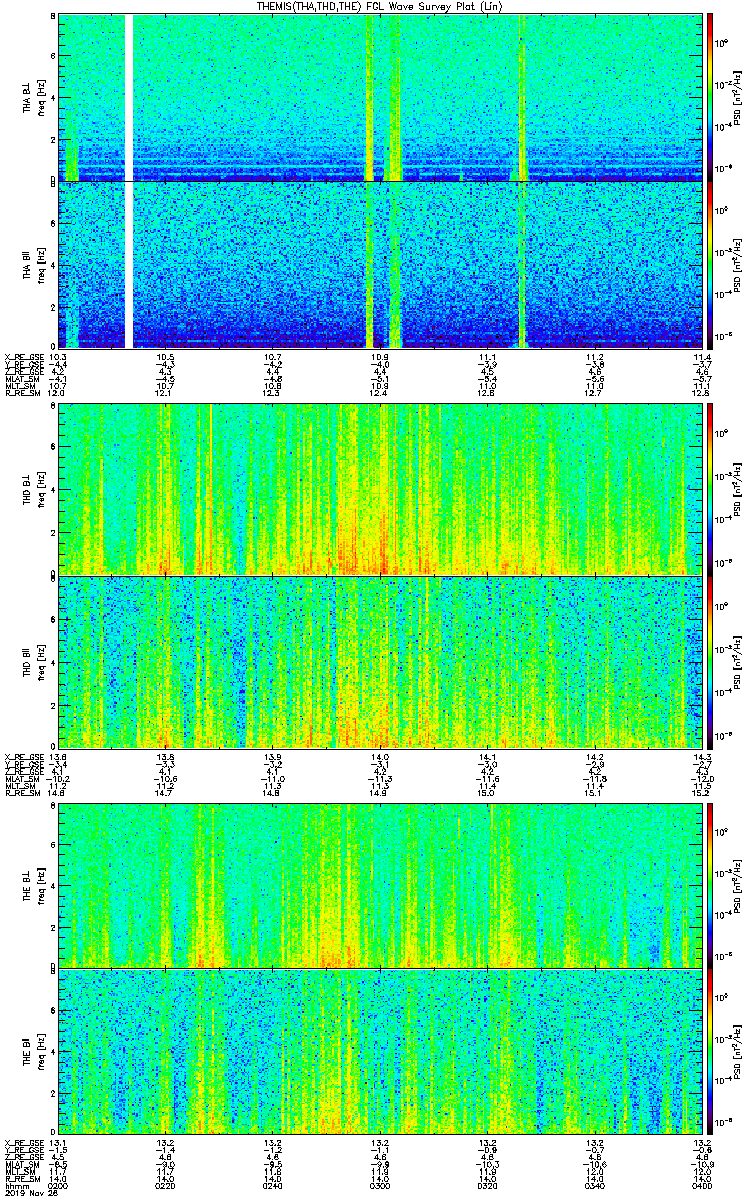Click the THD B-parallel PSD color bar
Image resolution: width=750 pixels, height=1200 pixels.
coord(710,662)
